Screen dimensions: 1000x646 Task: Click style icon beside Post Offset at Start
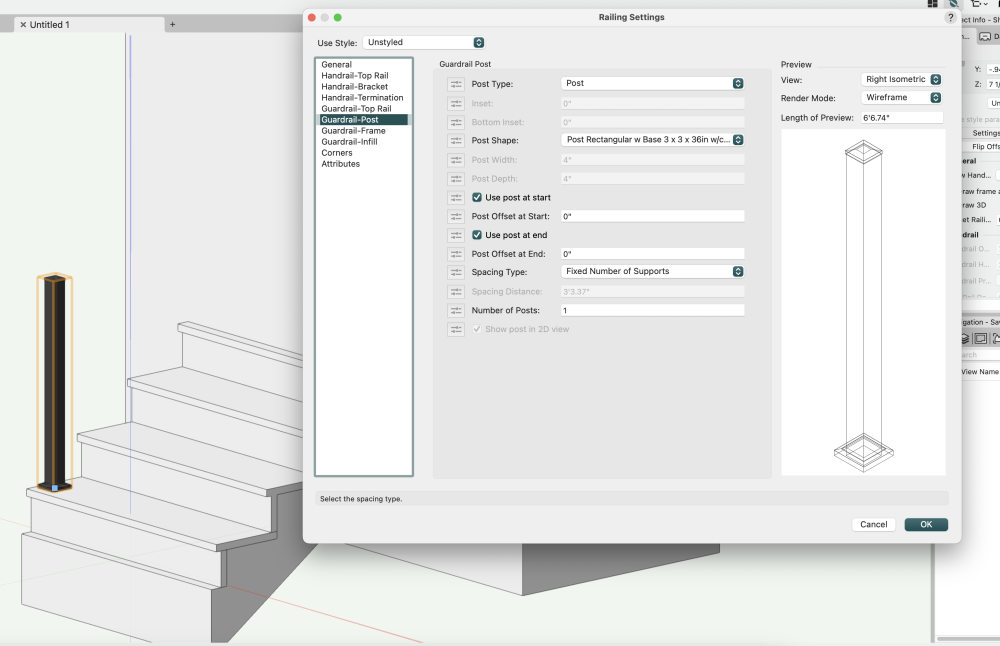click(x=456, y=216)
